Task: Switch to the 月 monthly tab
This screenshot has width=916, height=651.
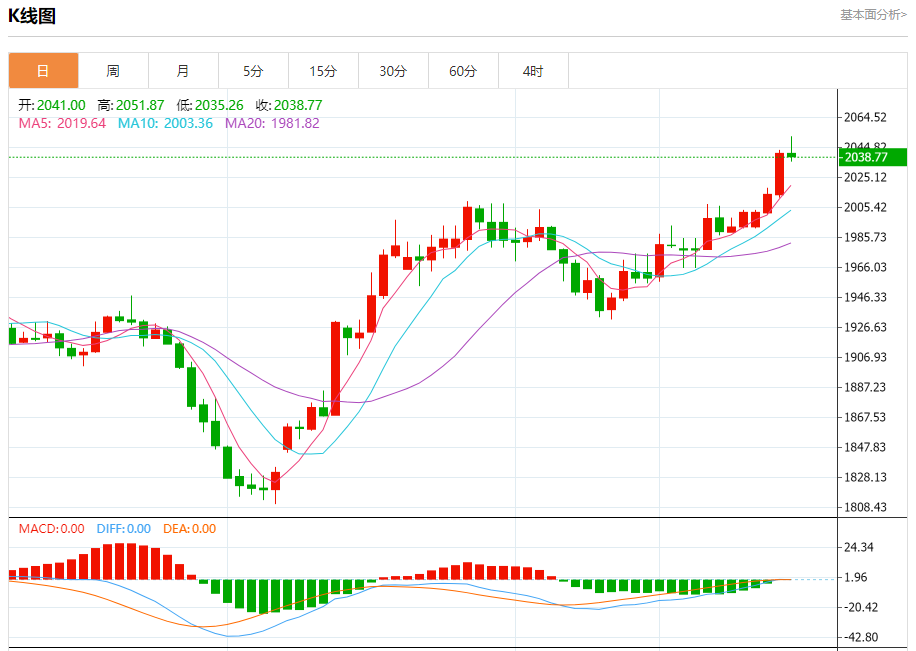Action: tap(183, 71)
